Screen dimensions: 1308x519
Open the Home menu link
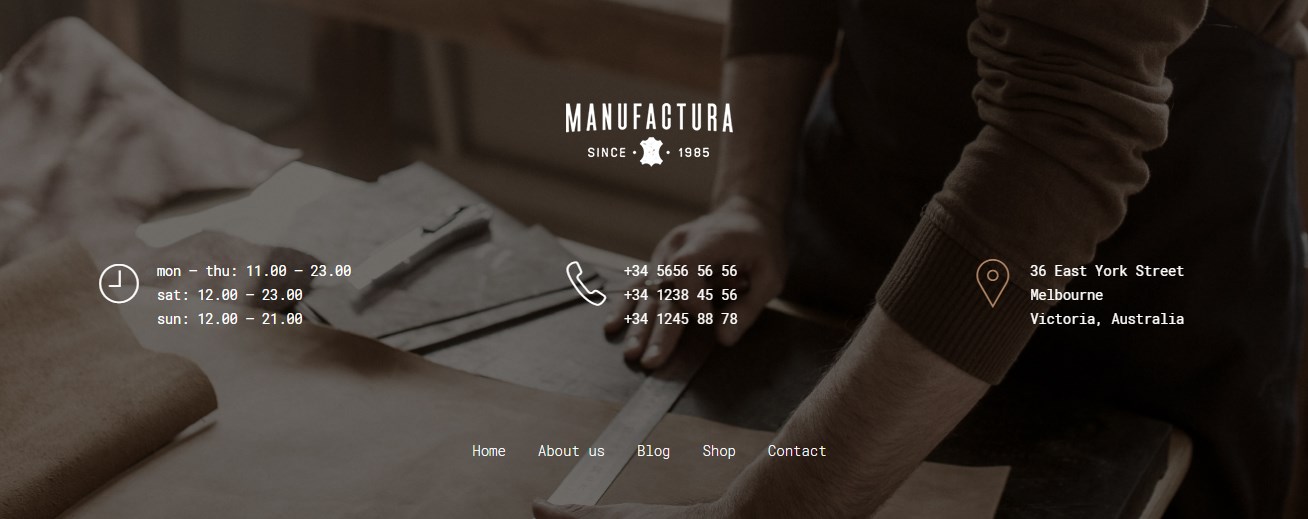click(489, 451)
